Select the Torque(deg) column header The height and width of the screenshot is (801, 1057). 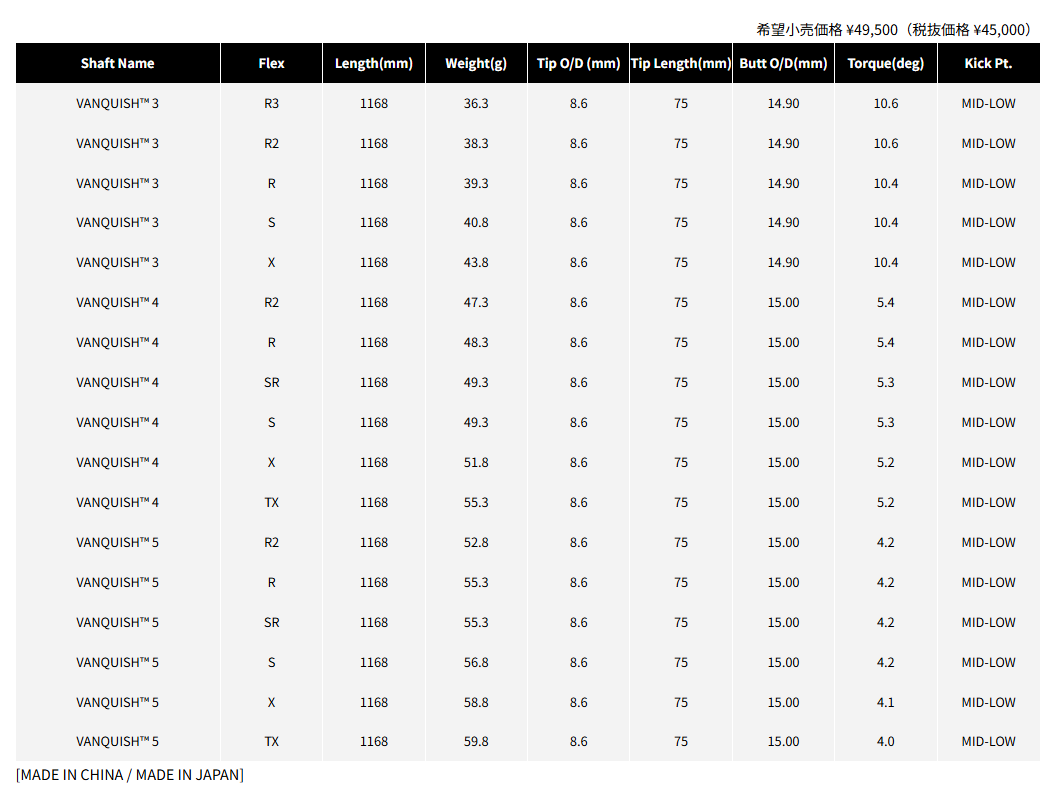pos(886,63)
